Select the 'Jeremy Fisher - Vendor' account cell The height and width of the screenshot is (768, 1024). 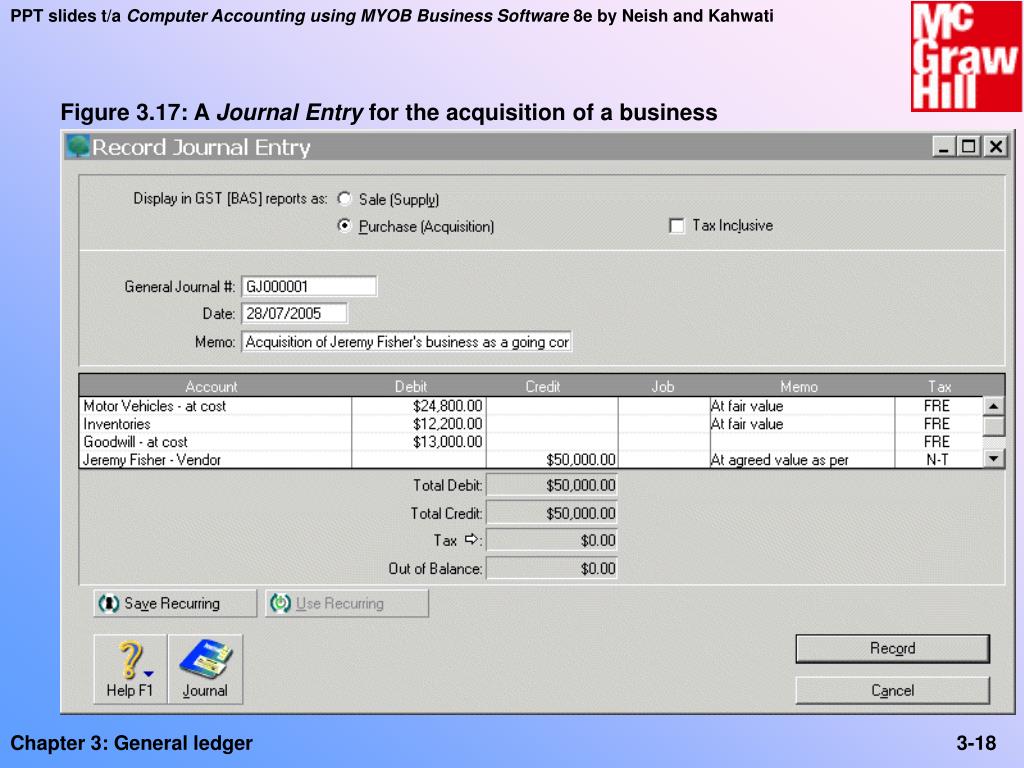coord(216,460)
